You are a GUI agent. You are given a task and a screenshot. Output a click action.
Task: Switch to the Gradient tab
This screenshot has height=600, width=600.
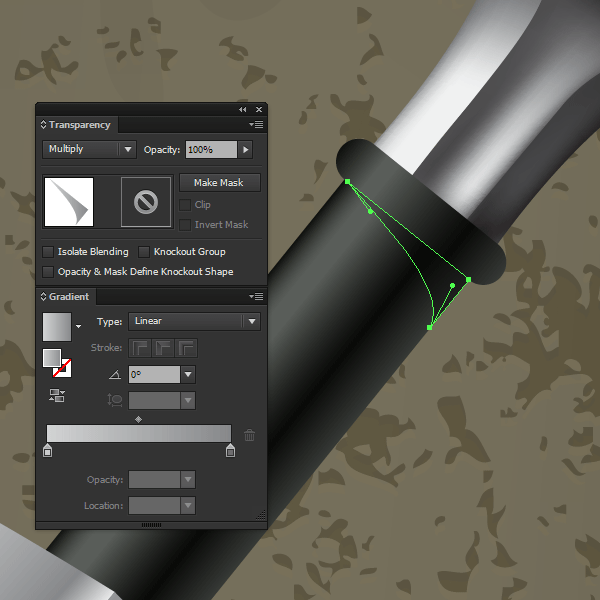pyautogui.click(x=69, y=297)
